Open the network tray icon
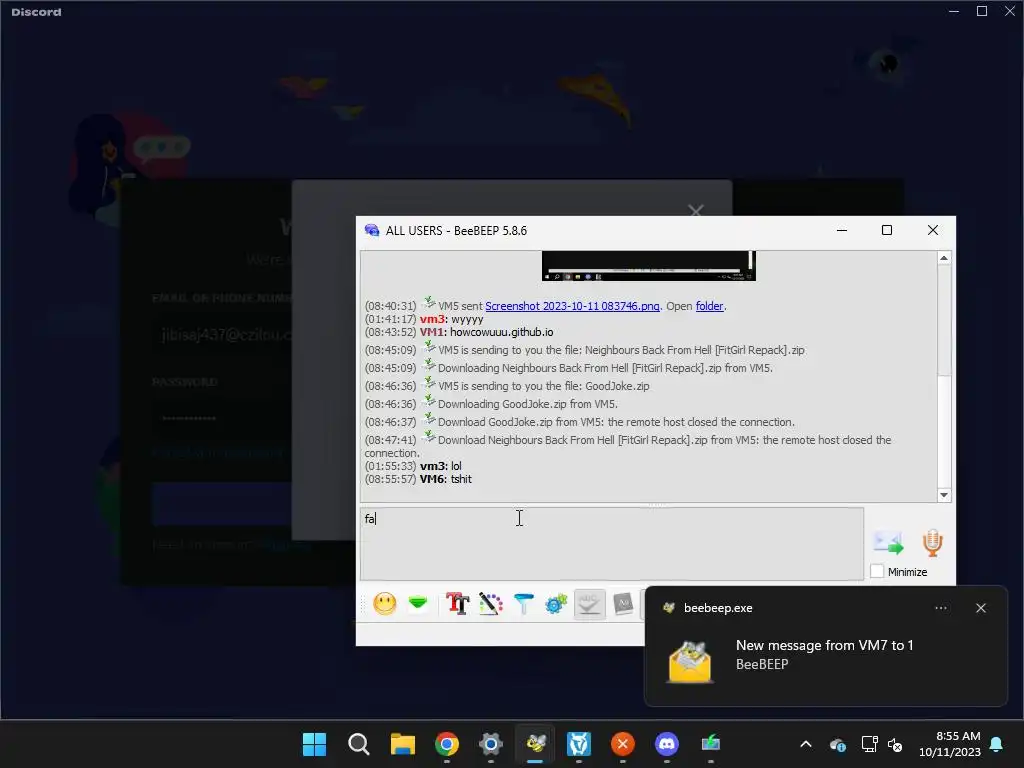The image size is (1024, 768). click(x=869, y=744)
